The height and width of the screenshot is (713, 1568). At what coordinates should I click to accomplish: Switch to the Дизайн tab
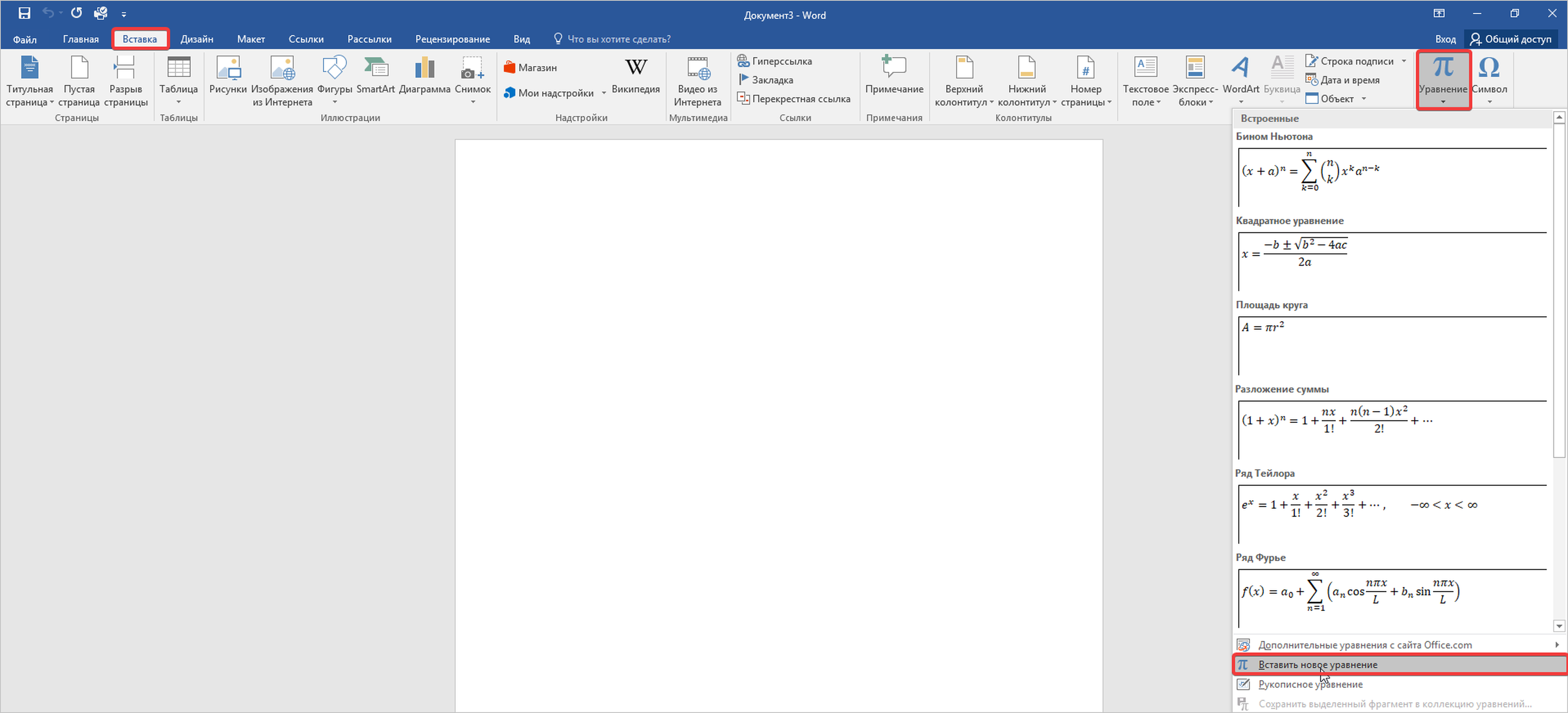(197, 39)
